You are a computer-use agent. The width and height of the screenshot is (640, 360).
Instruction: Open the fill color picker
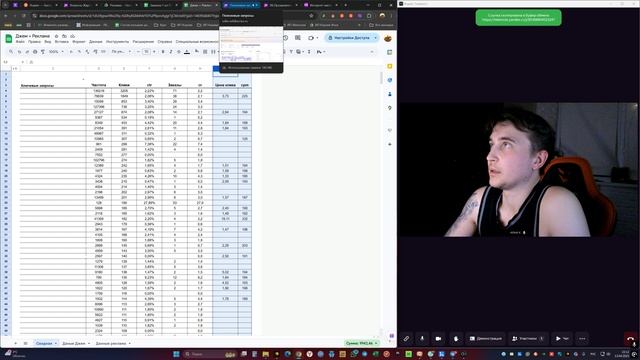197,52
